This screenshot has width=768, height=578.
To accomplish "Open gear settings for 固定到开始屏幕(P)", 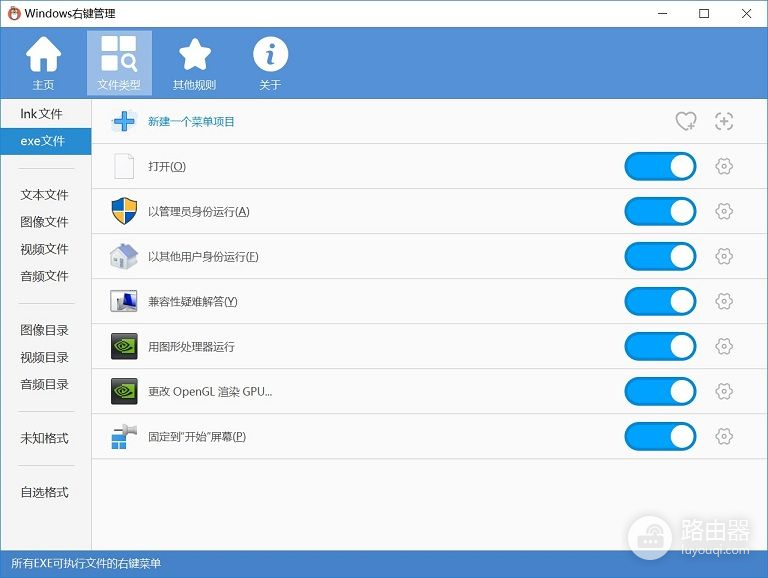I will pyautogui.click(x=724, y=436).
